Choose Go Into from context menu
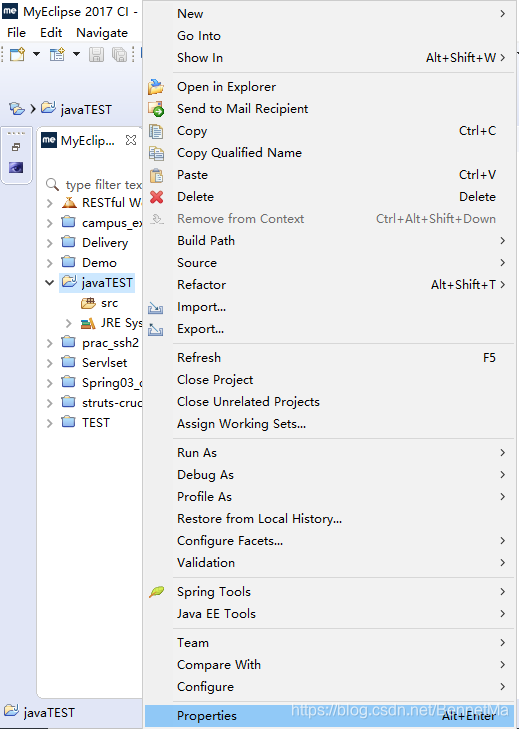Screen dimensions: 519x729 (329, 36)
